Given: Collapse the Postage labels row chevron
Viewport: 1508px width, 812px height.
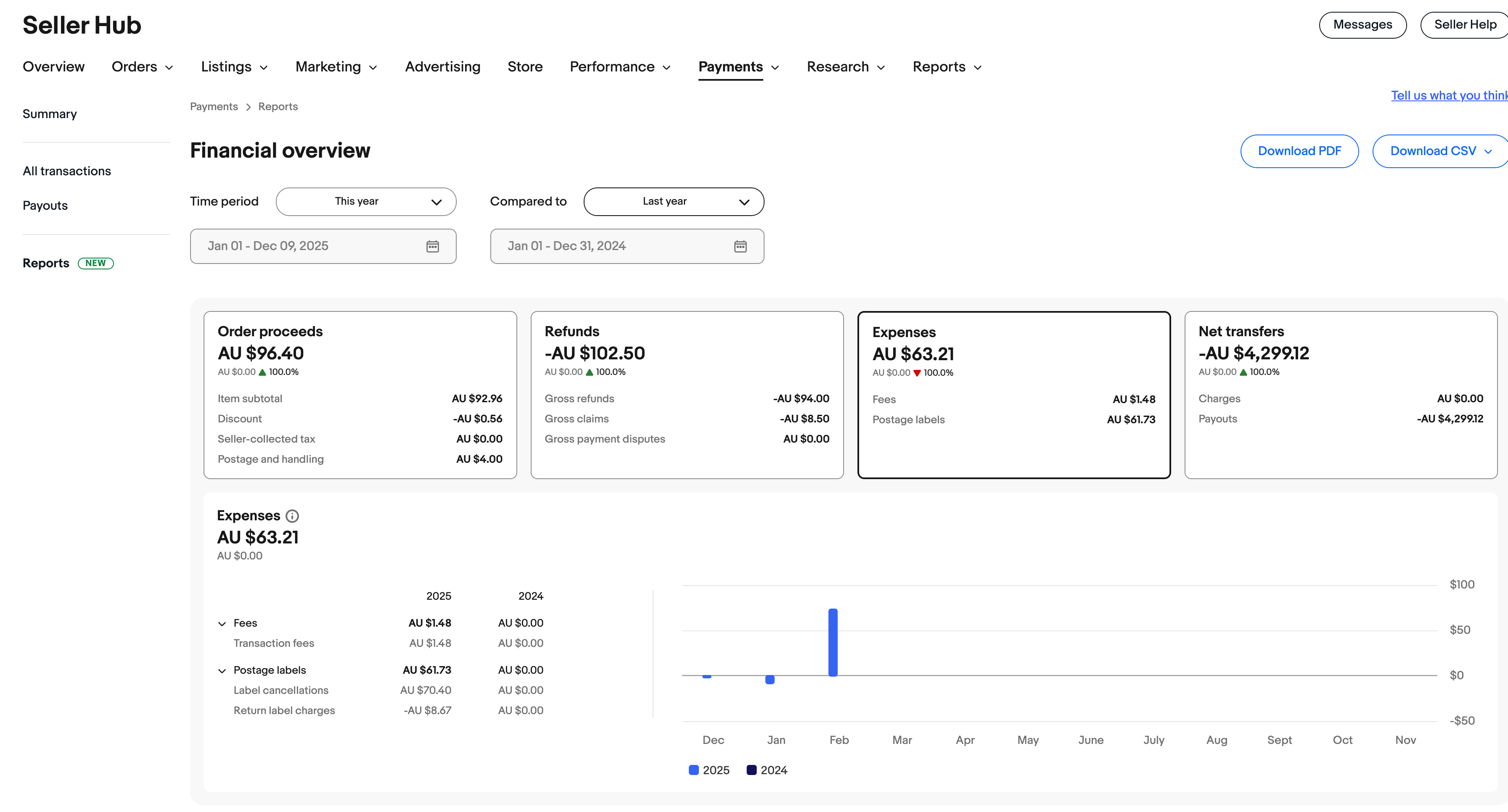Looking at the screenshot, I should click(222, 670).
